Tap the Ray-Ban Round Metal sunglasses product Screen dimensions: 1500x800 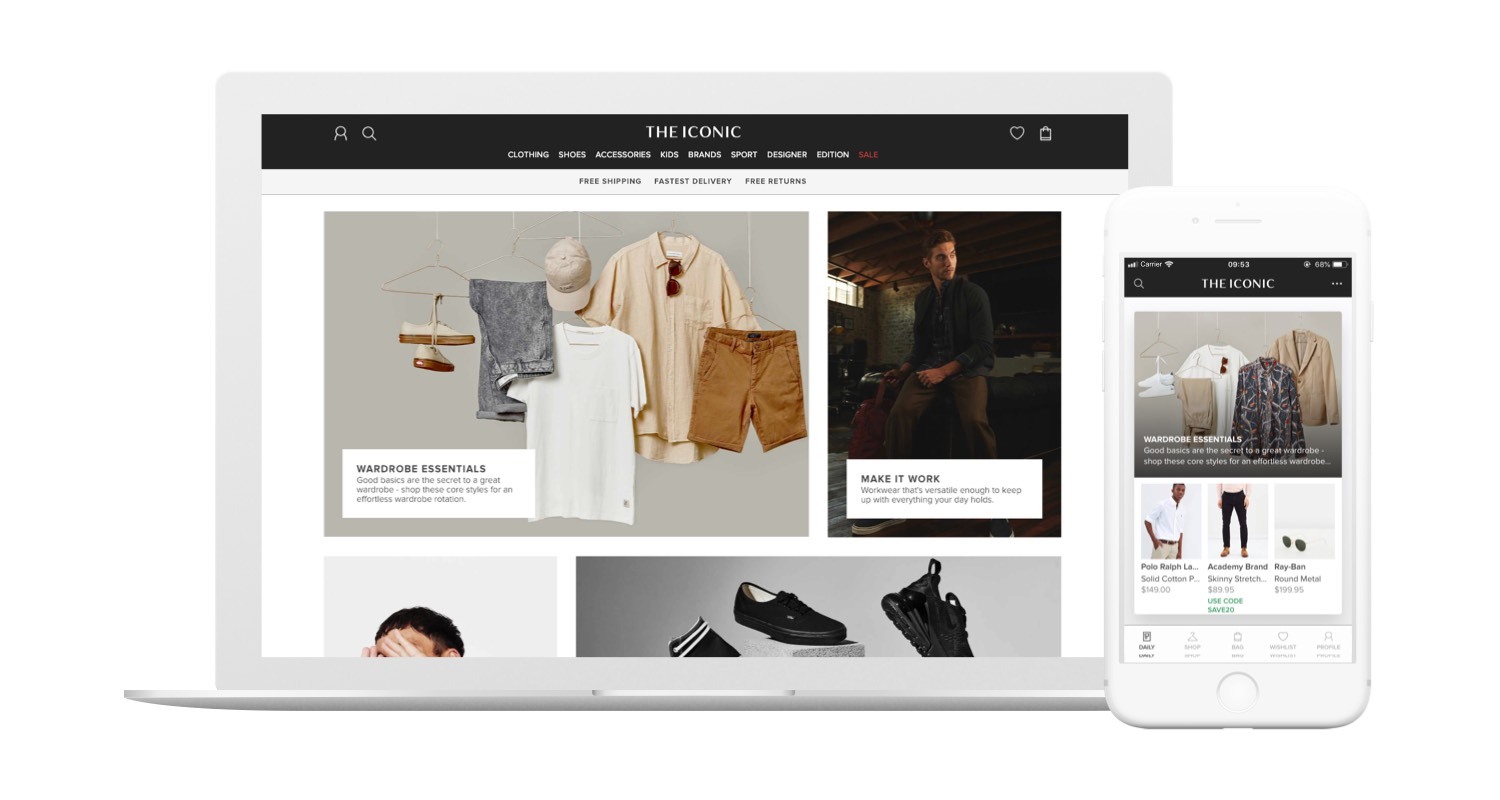coord(1304,540)
